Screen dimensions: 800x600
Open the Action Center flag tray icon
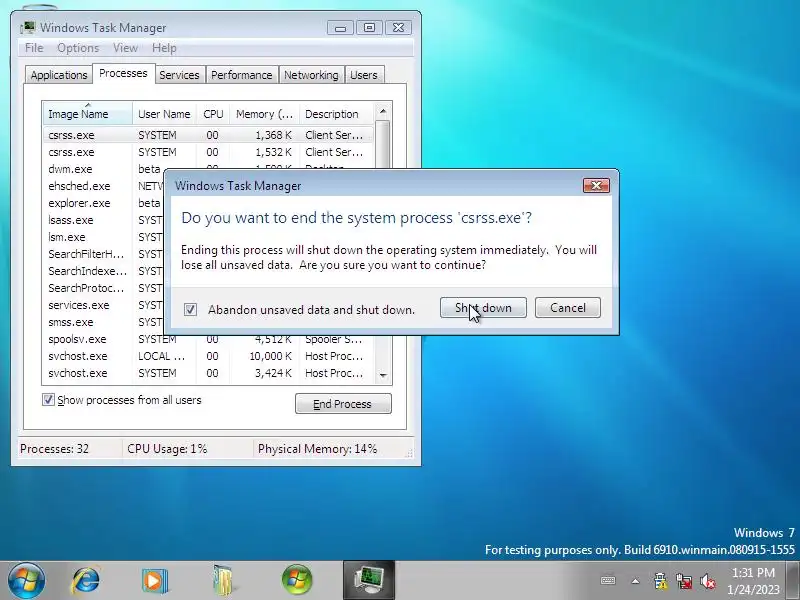pyautogui.click(x=660, y=581)
